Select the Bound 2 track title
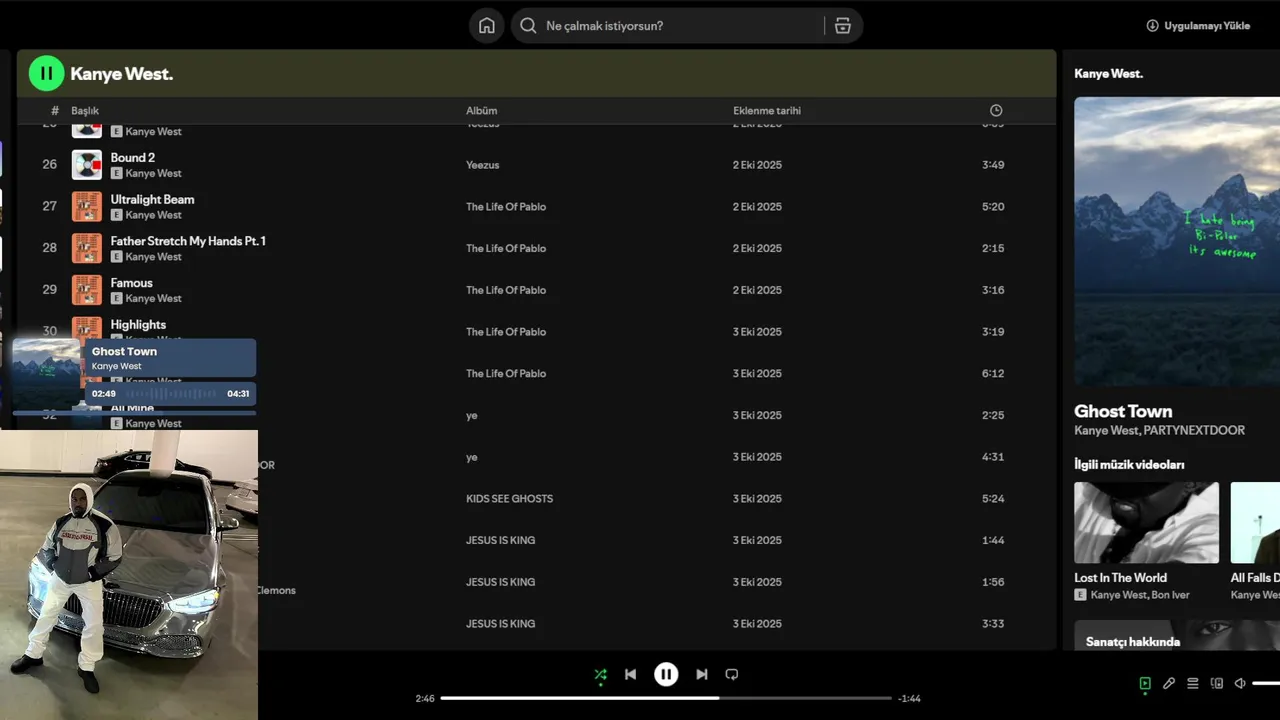This screenshot has width=1280, height=720. pos(133,158)
